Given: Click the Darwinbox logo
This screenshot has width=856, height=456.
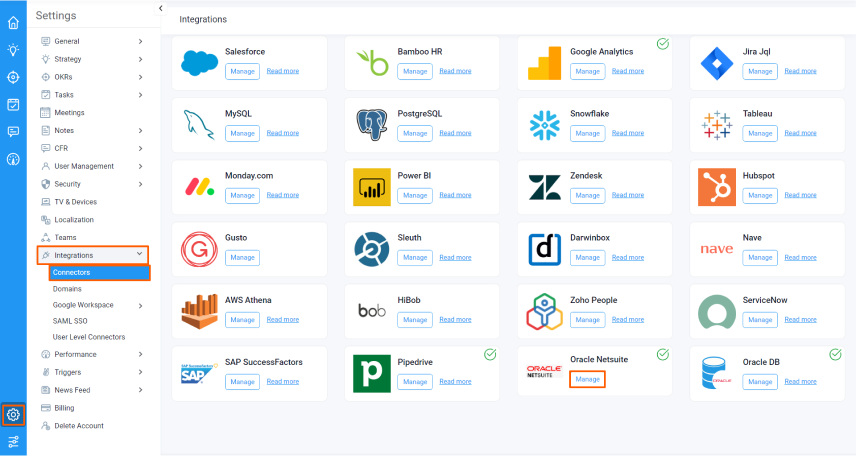Looking at the screenshot, I should click(x=544, y=250).
